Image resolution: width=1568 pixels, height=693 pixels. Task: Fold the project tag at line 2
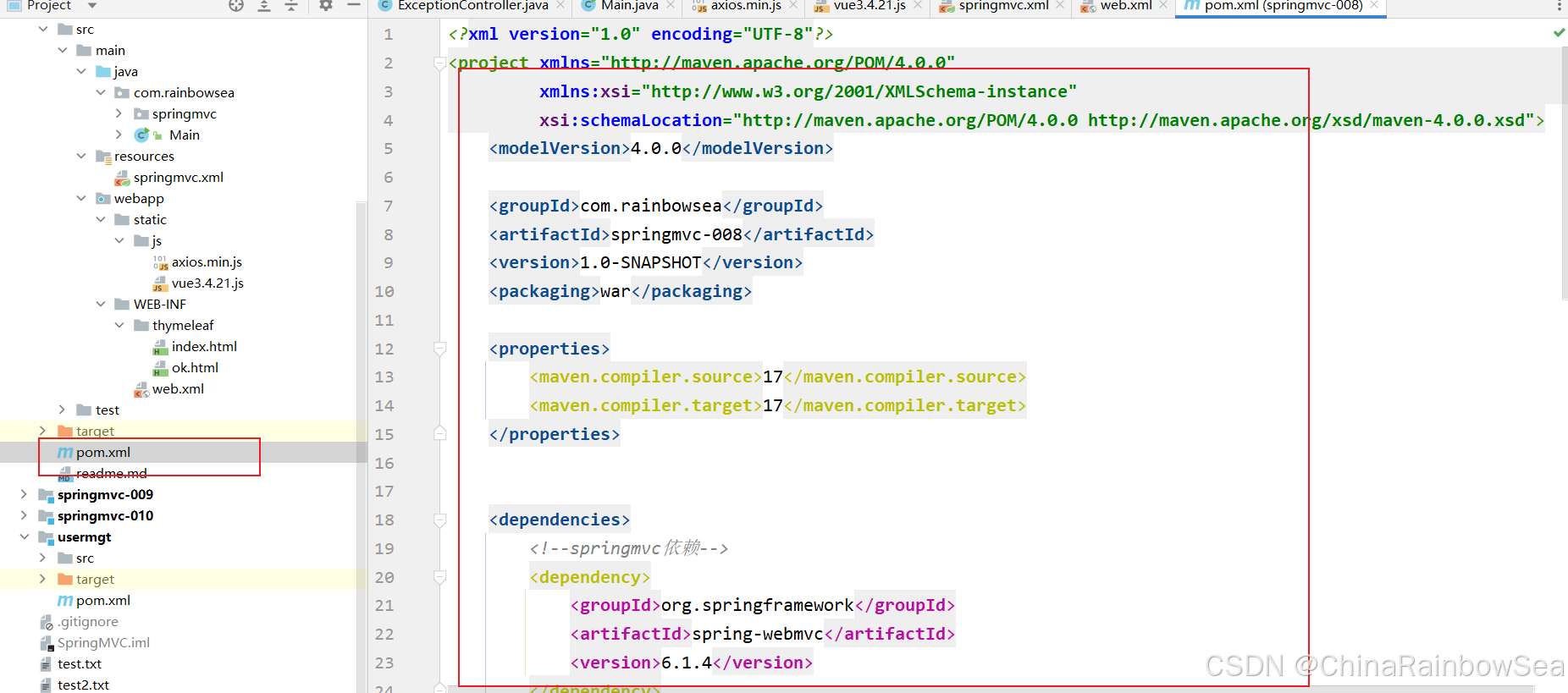[x=439, y=63]
